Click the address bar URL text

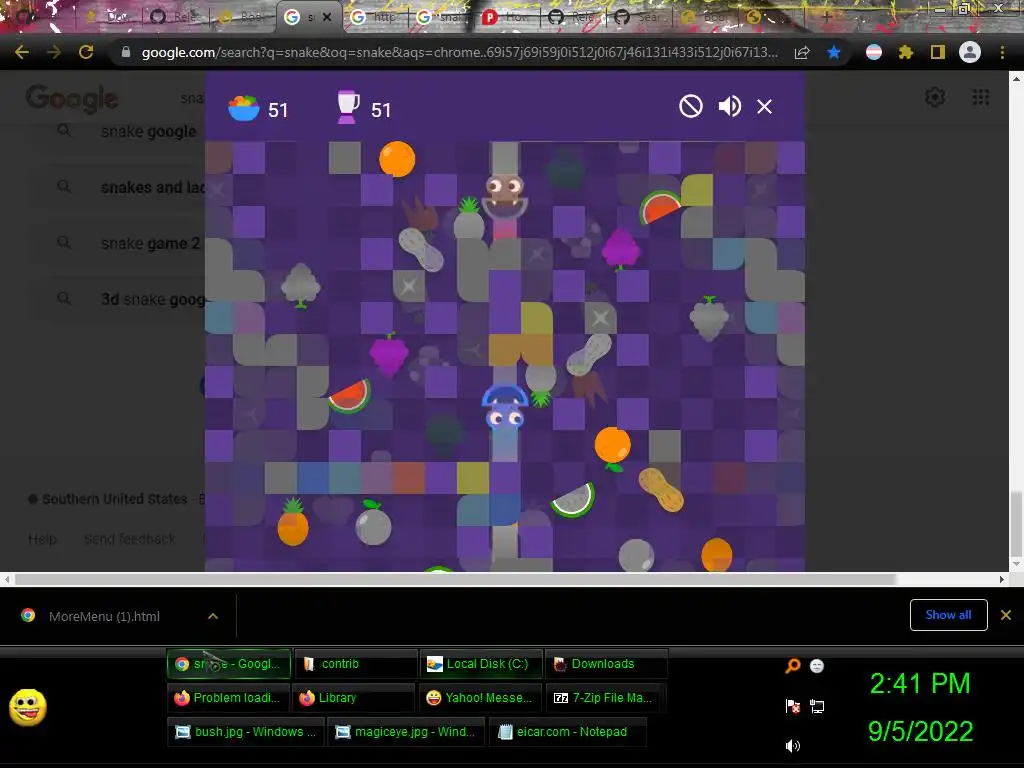[x=459, y=52]
